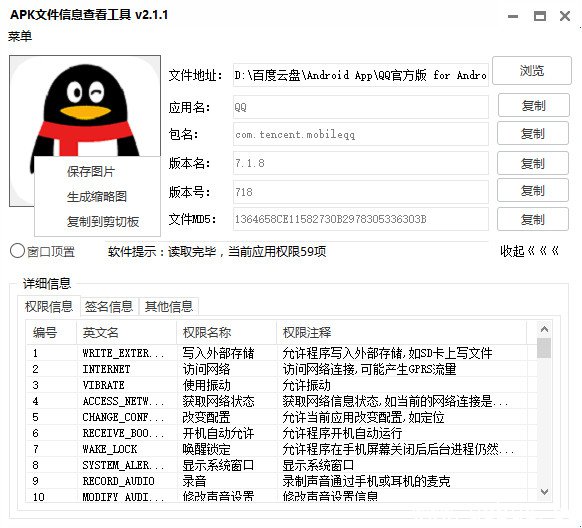The width and height of the screenshot is (582, 528).
Task: Click the scroll-down arrow of the permissions list
Action: [545, 492]
